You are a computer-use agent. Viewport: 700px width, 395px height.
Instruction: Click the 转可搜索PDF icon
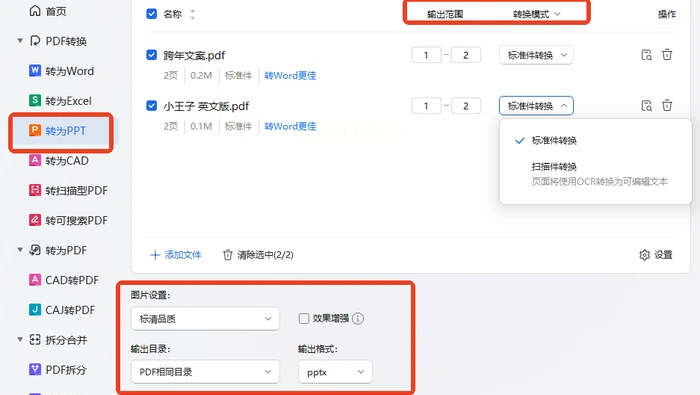[35, 220]
